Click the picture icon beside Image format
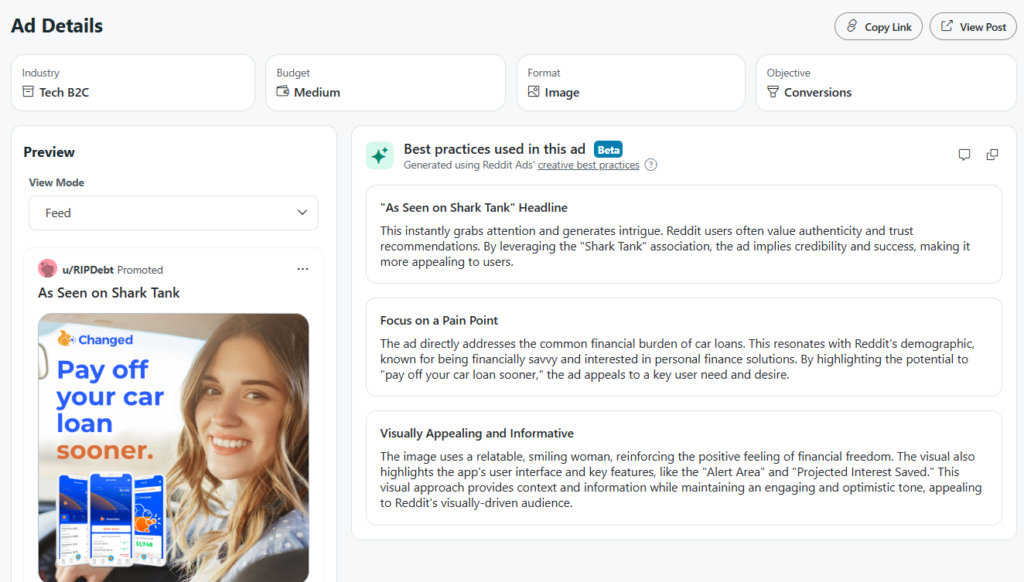 (534, 92)
